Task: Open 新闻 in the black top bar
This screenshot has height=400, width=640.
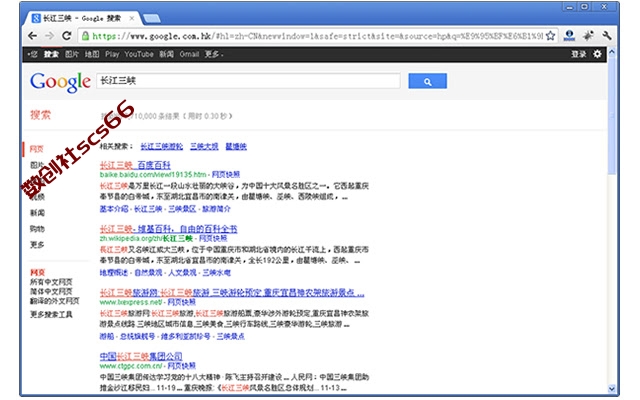Action: click(x=166, y=54)
